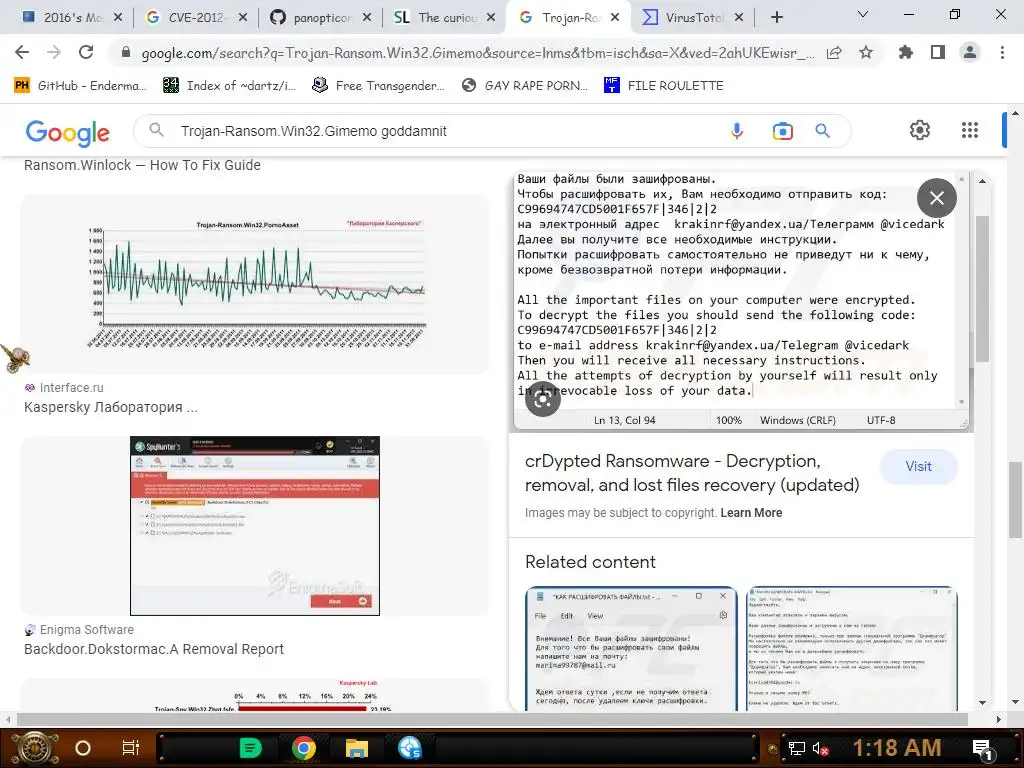Close the image preview panel
Screen dimensions: 1024x768
click(936, 198)
